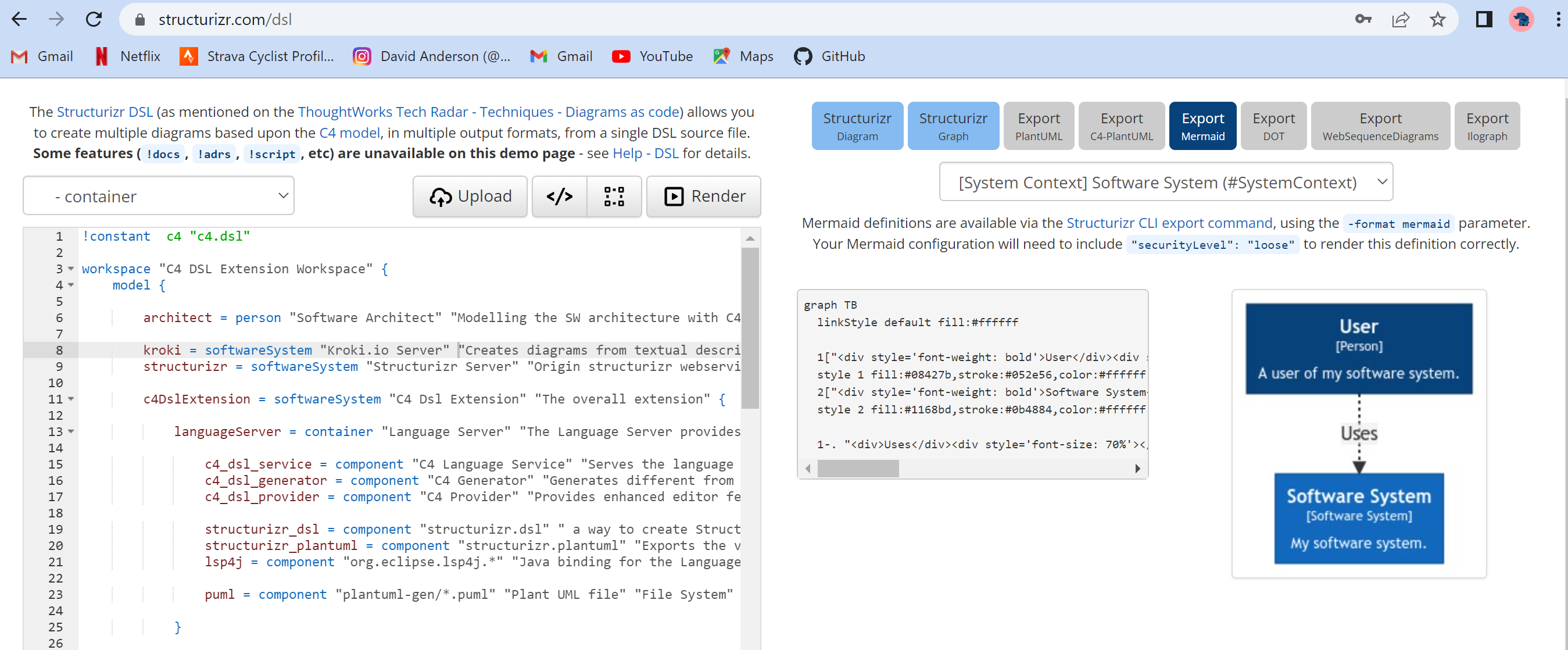This screenshot has width=1568, height=650.
Task: Follow the Structurizr CLI export command link
Action: pos(1169,222)
